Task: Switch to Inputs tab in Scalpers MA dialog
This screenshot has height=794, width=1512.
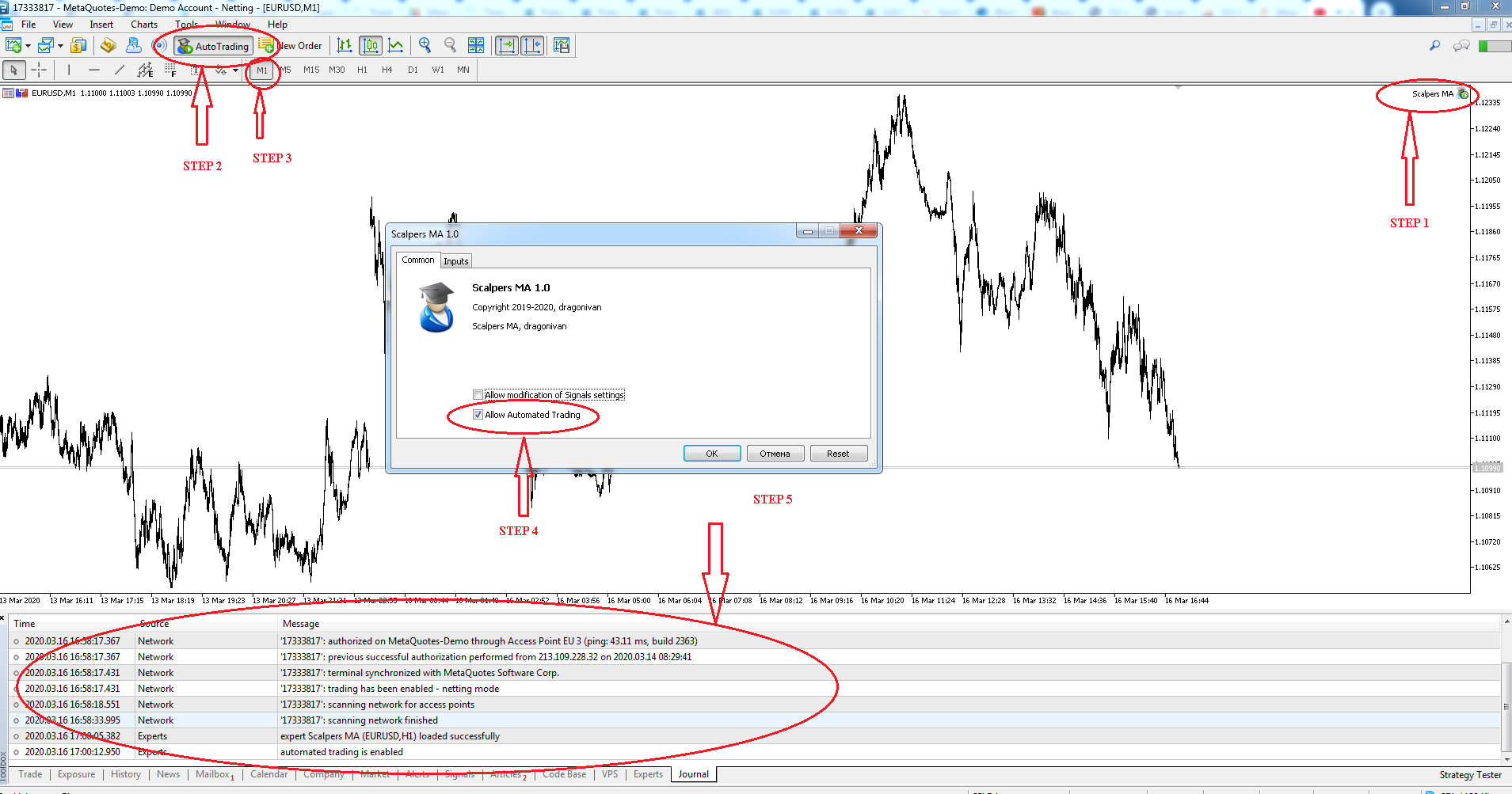Action: pos(456,261)
